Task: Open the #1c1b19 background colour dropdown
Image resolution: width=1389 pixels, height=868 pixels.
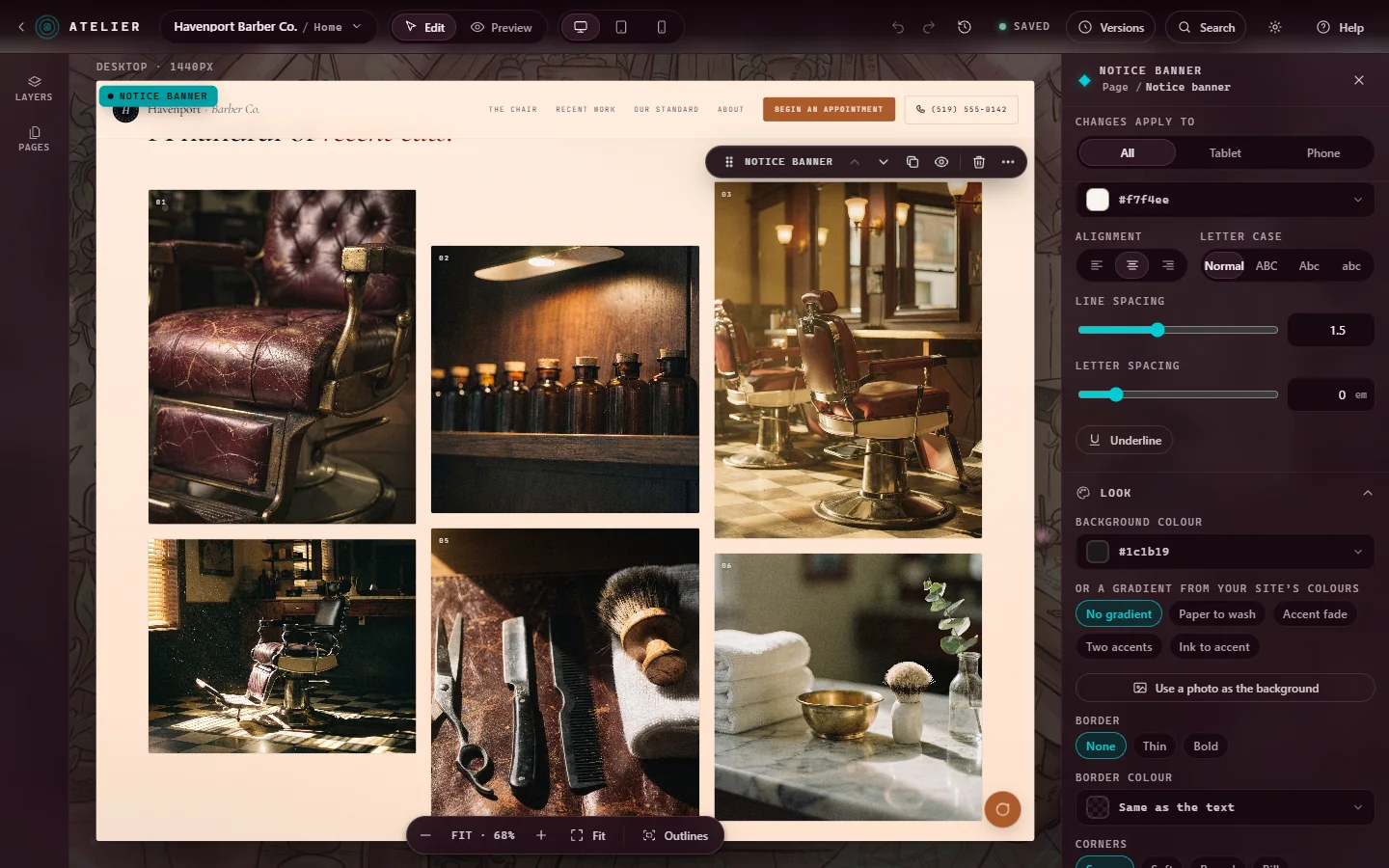Action: coord(1225,552)
